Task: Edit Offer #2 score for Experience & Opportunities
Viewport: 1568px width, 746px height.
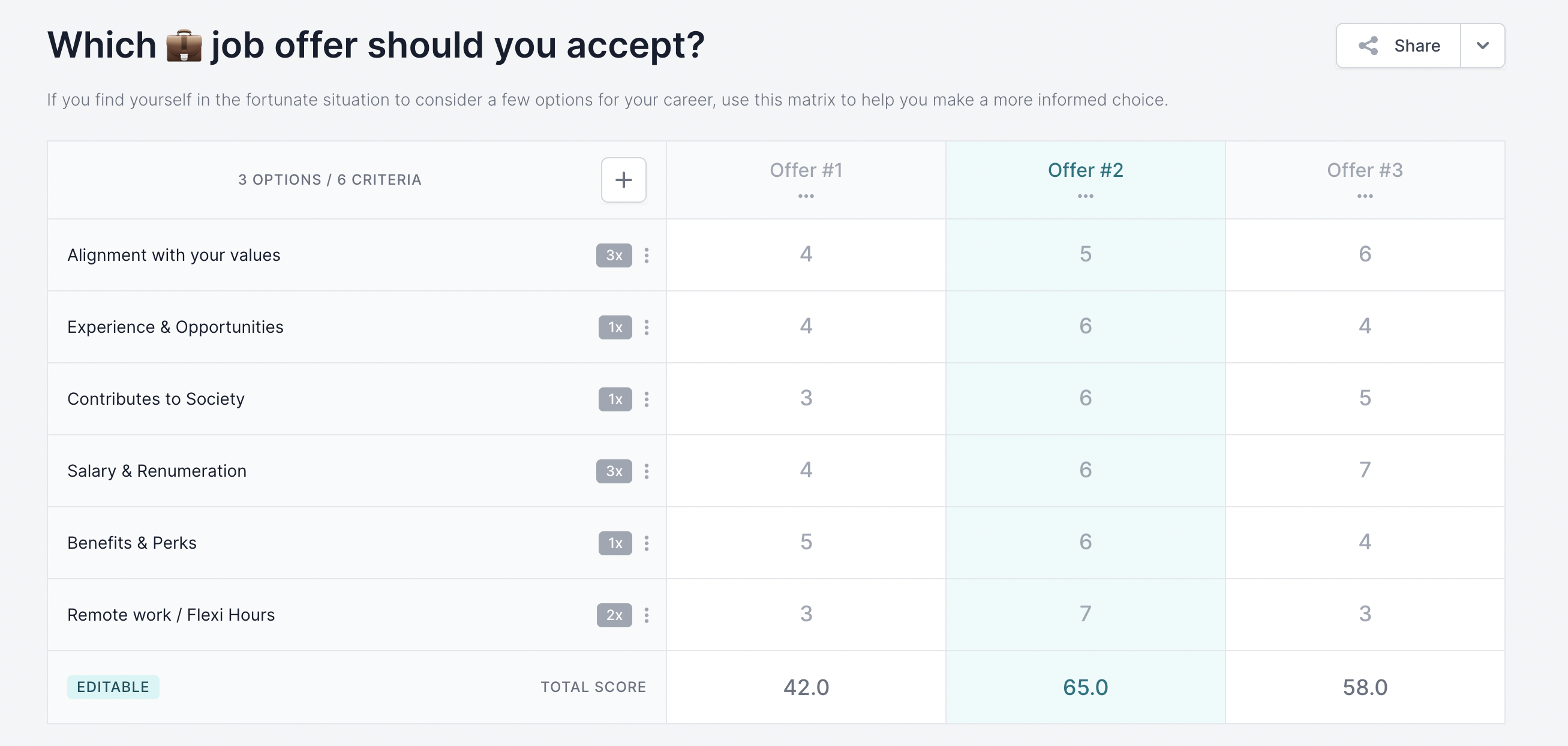Action: 1085,326
